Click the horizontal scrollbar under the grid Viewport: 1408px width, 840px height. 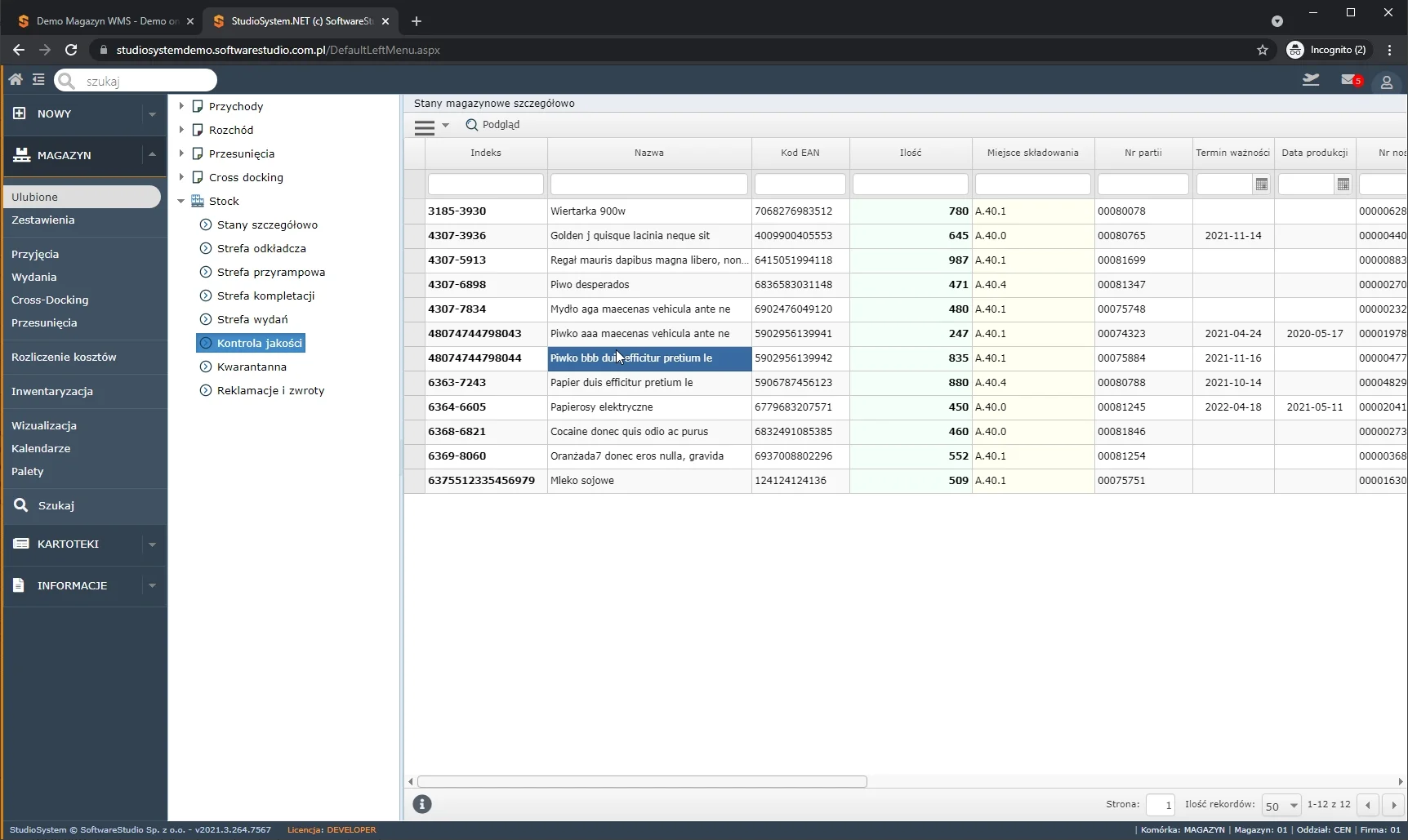(642, 782)
